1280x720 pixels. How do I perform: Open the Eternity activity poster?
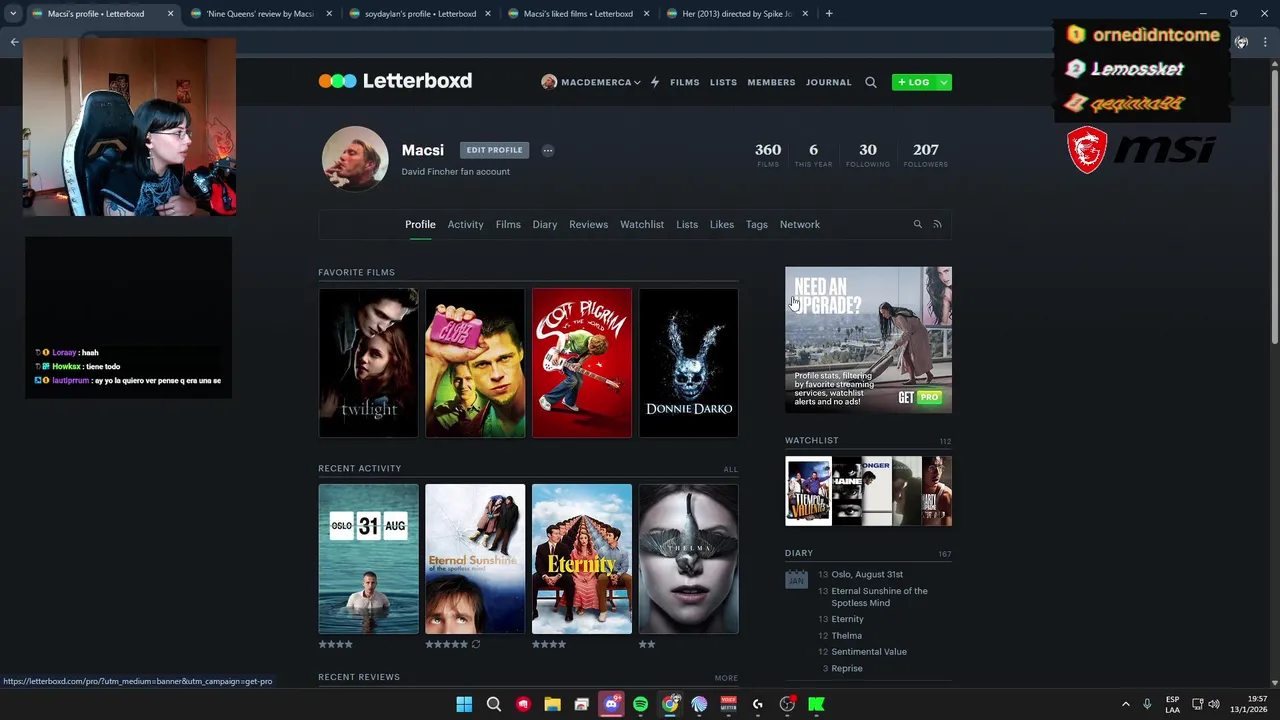[x=582, y=559]
